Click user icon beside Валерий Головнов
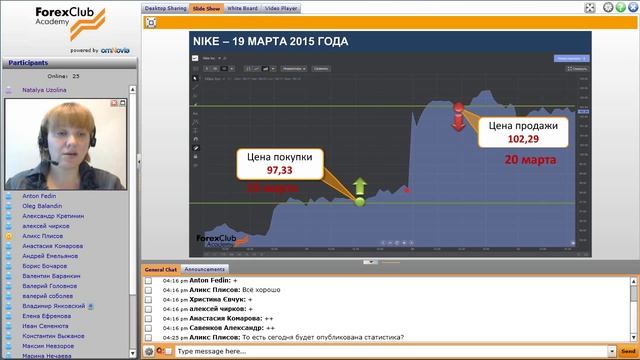640x360 pixels. coord(9,286)
